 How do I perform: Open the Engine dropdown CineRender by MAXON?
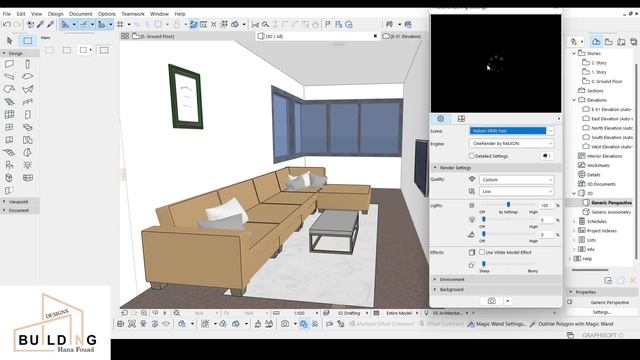coord(511,144)
